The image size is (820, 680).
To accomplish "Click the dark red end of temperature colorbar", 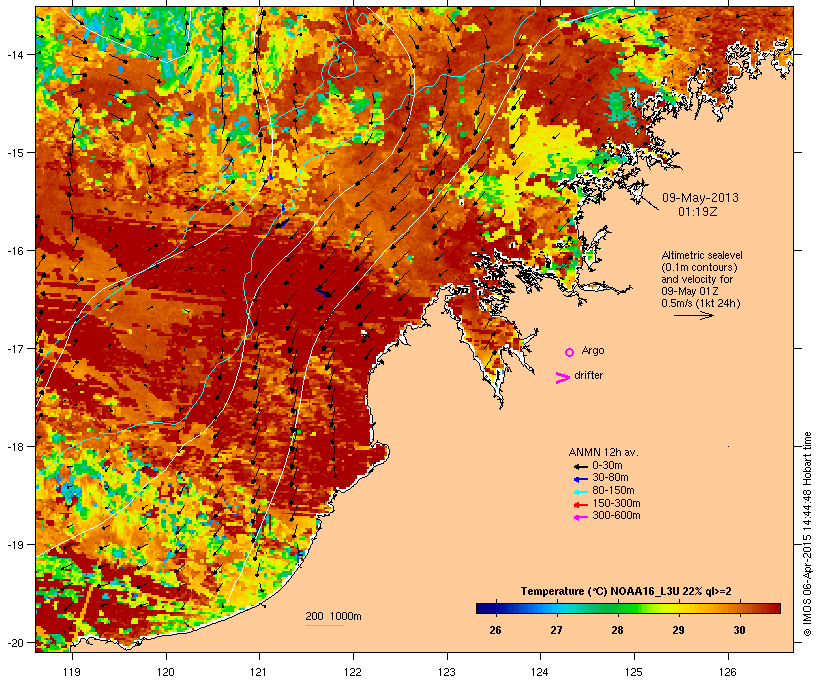I will click(x=774, y=608).
